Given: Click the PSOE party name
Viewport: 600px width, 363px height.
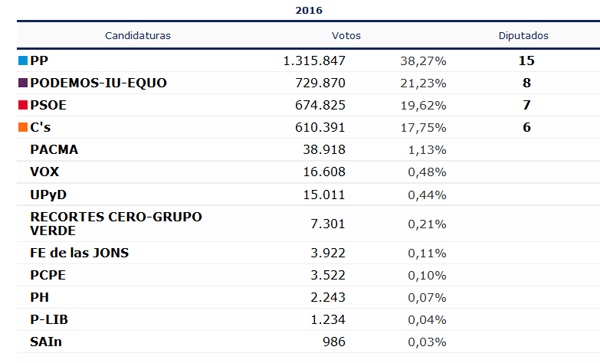Looking at the screenshot, I should pos(48,105).
